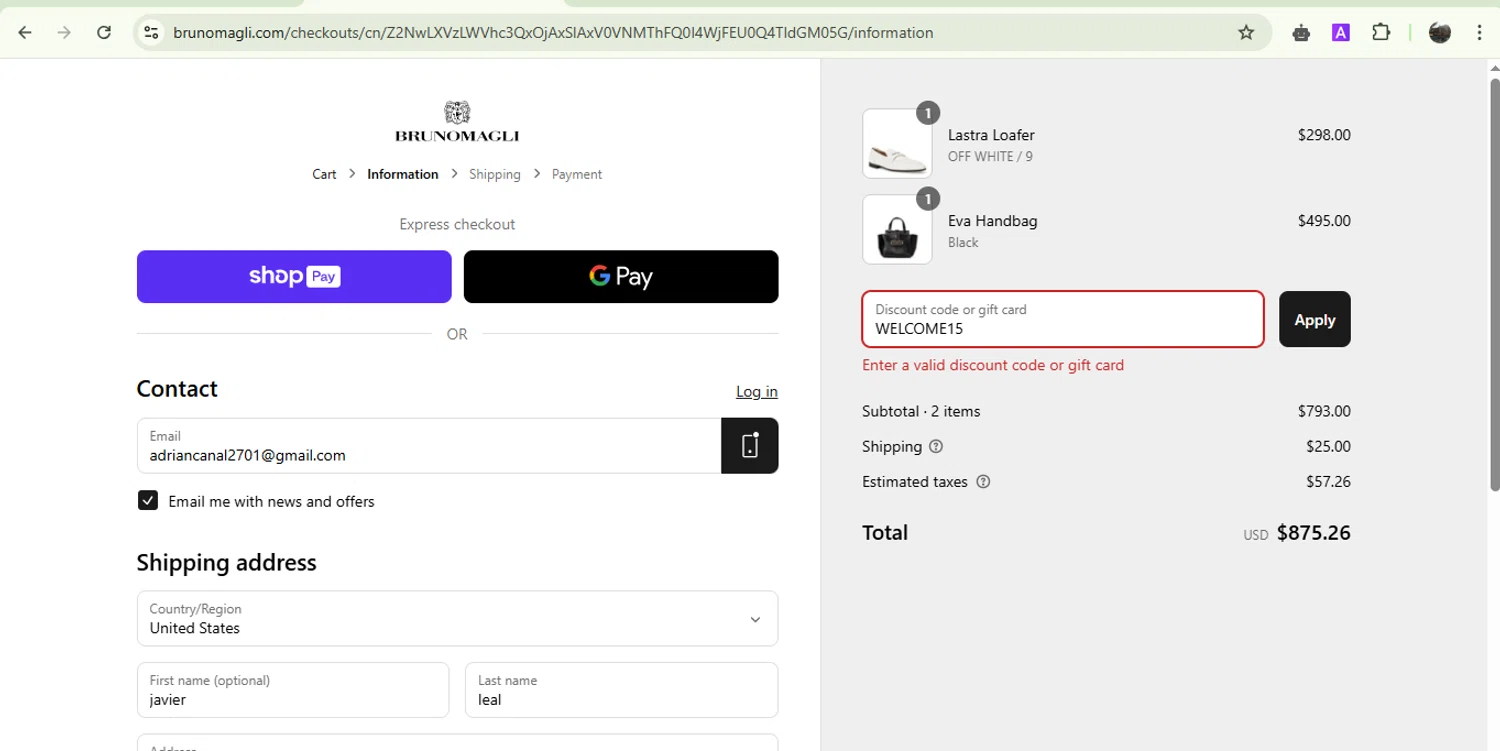
Task: Click the Email input field
Action: [x=429, y=445]
